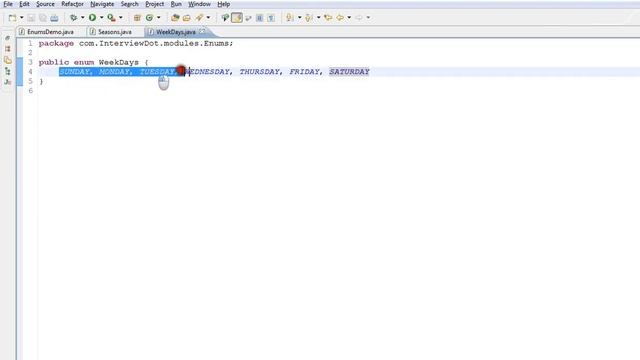Click line number 6 in the gutter
This screenshot has width=640, height=360.
pyautogui.click(x=31, y=91)
